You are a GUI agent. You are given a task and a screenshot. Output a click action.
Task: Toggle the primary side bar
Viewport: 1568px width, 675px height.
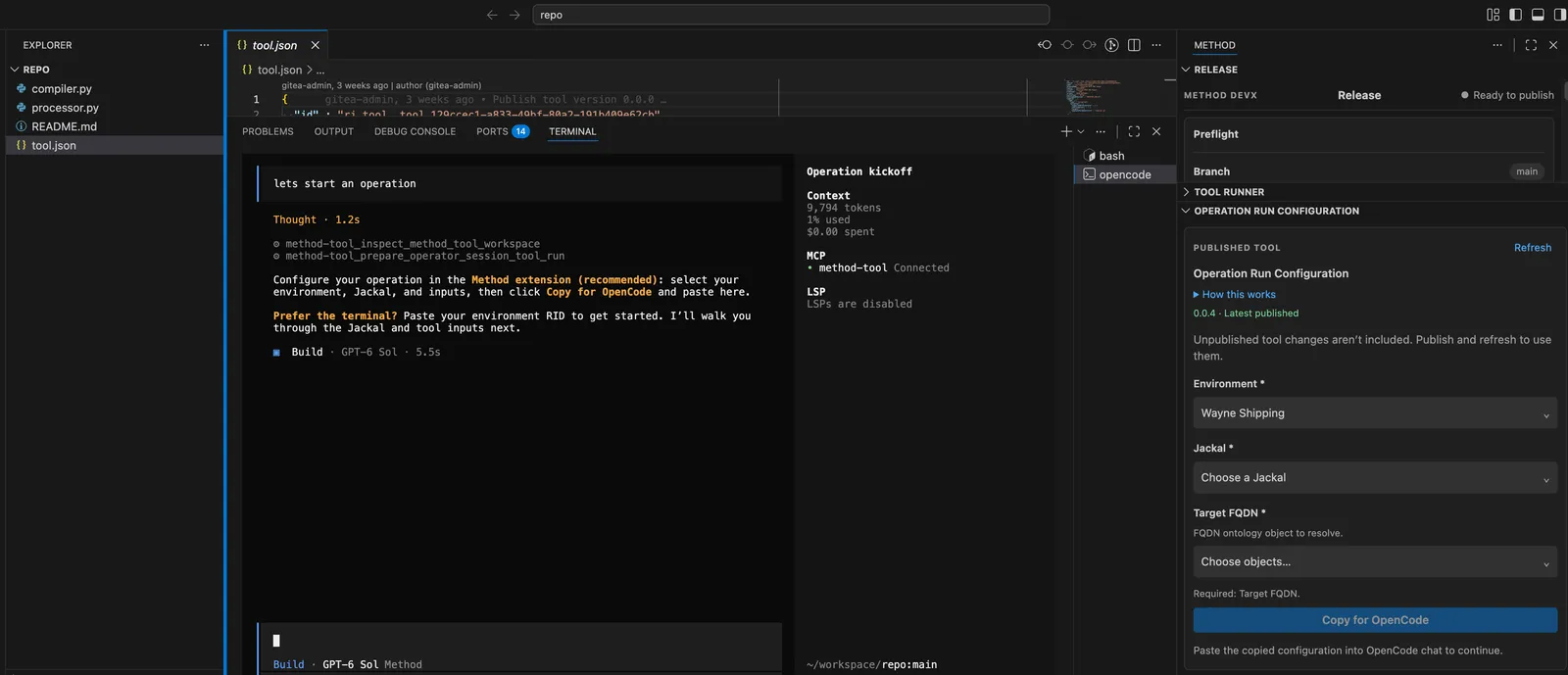pos(1515,15)
